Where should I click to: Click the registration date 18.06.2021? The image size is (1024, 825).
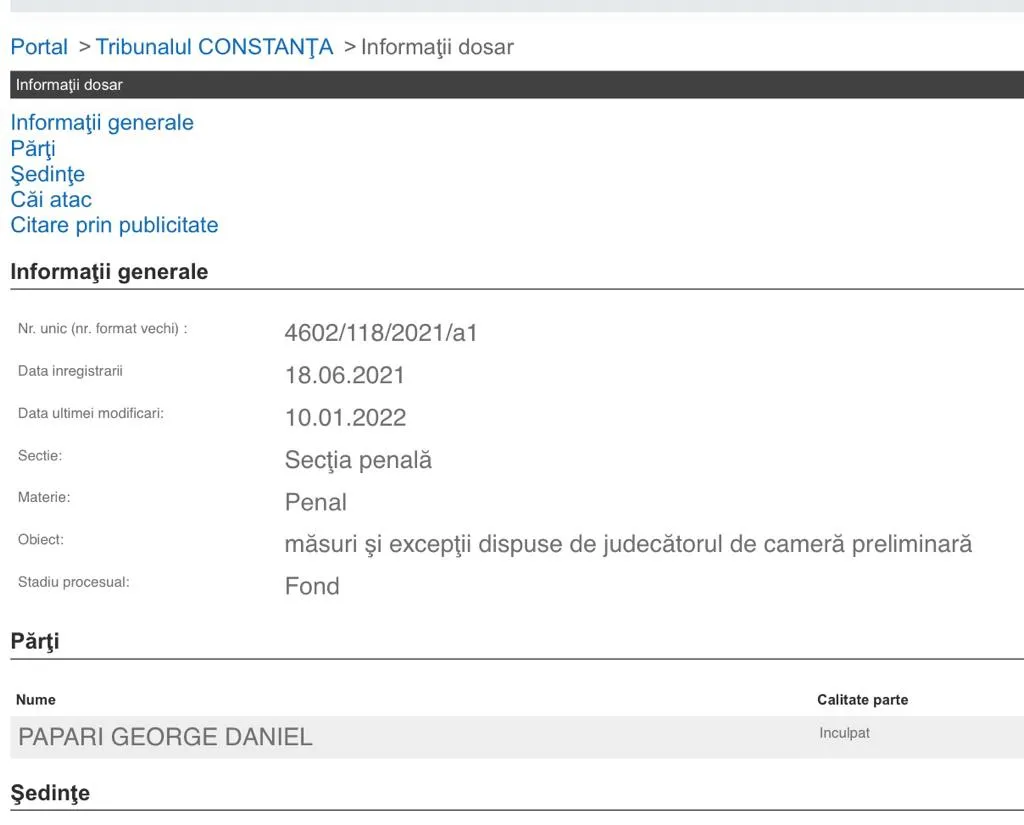coord(345,375)
